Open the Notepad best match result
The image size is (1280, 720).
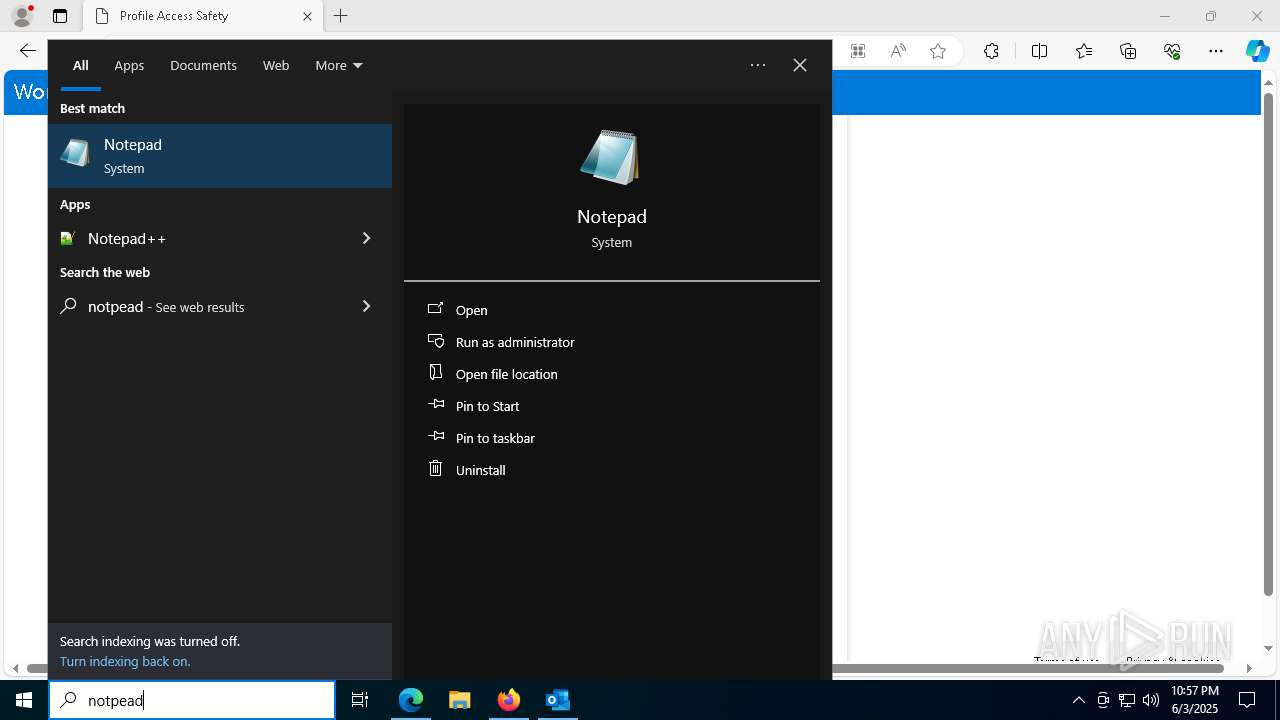coord(220,156)
